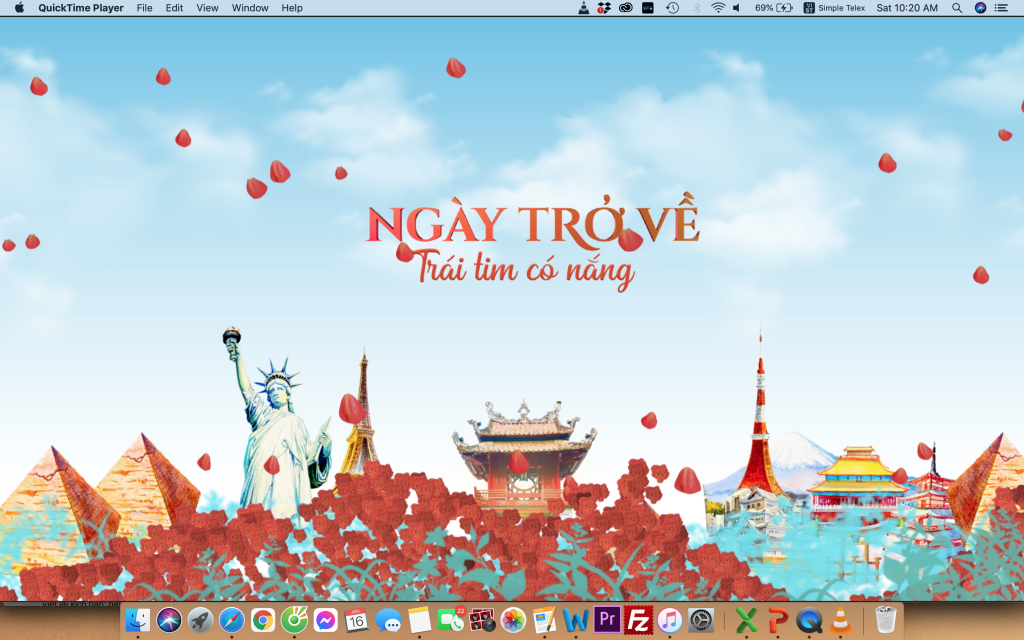
Task: Open the Apple menu
Action: pos(20,8)
